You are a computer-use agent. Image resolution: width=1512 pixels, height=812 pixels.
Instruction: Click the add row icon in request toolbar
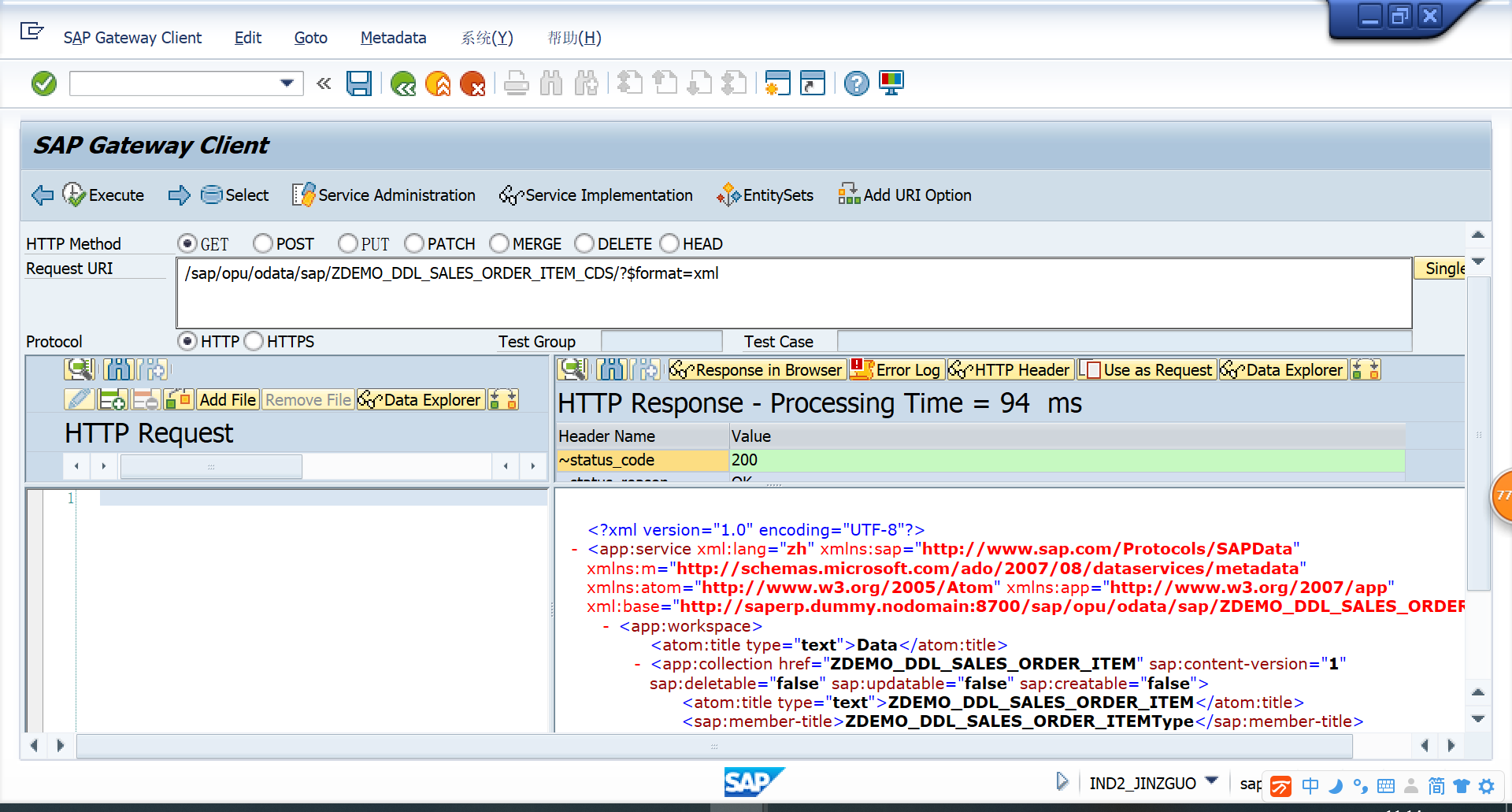tap(112, 399)
